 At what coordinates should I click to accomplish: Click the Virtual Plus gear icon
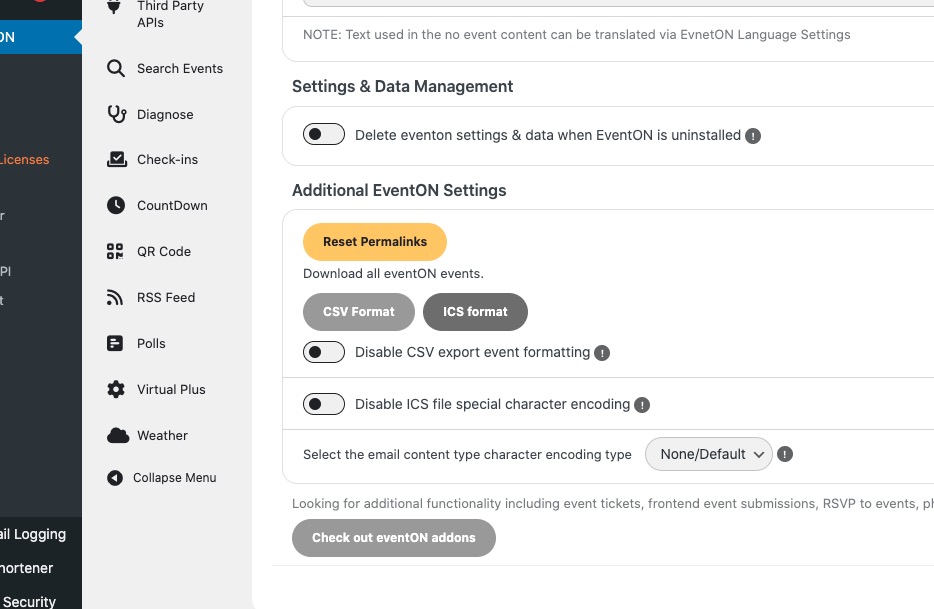click(x=116, y=390)
